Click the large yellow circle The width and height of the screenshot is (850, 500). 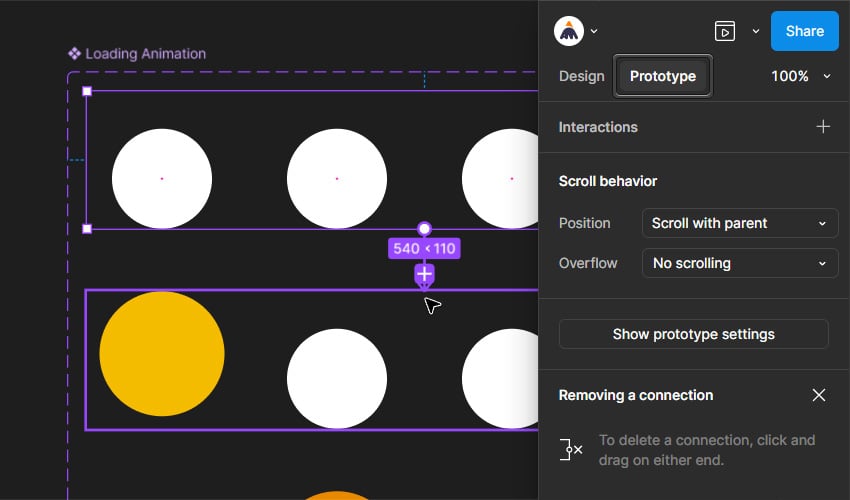162,354
